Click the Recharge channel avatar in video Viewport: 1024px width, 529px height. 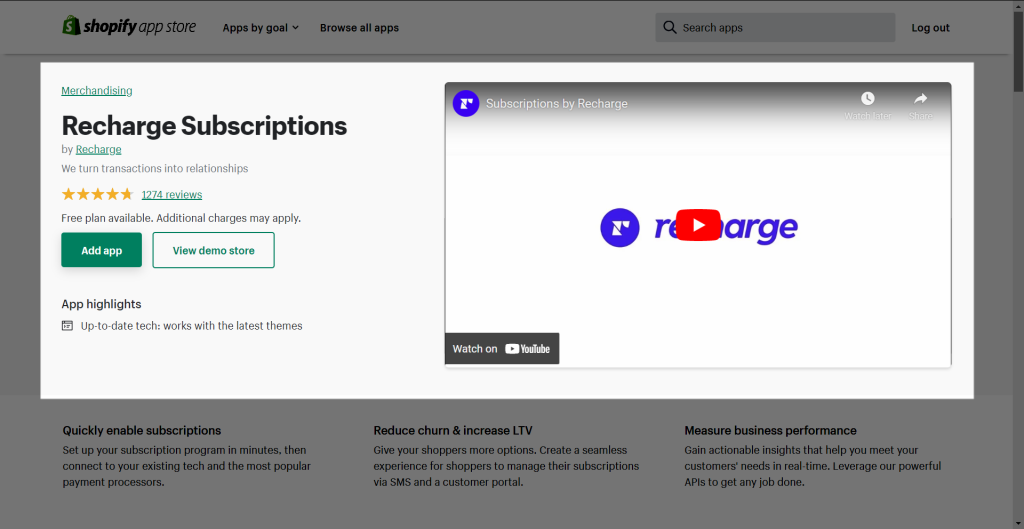coord(466,103)
